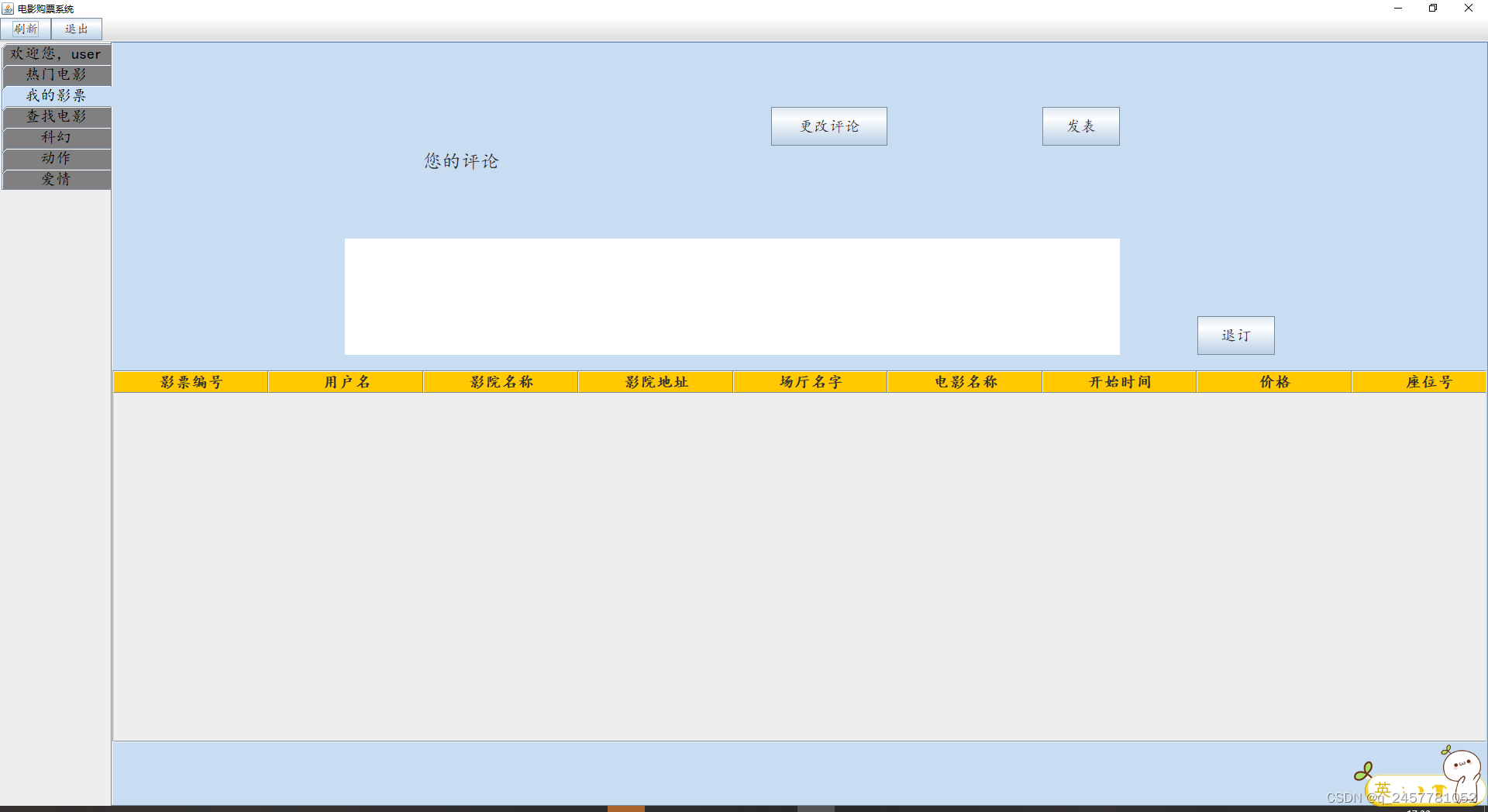This screenshot has height=812, width=1488.
Task: Close the 电影购票系统 window
Action: click(x=1468, y=9)
